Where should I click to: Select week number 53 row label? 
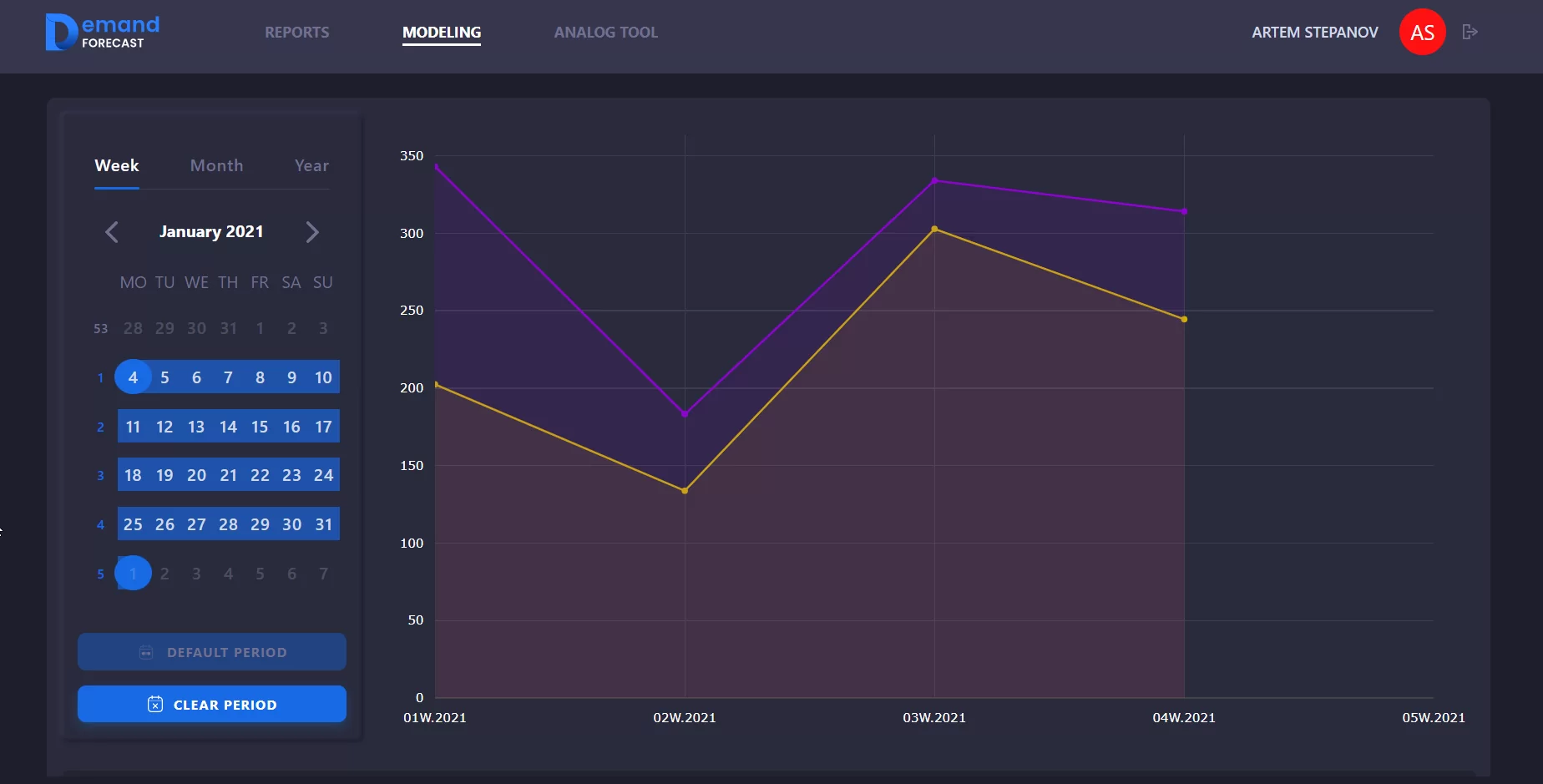tap(100, 329)
